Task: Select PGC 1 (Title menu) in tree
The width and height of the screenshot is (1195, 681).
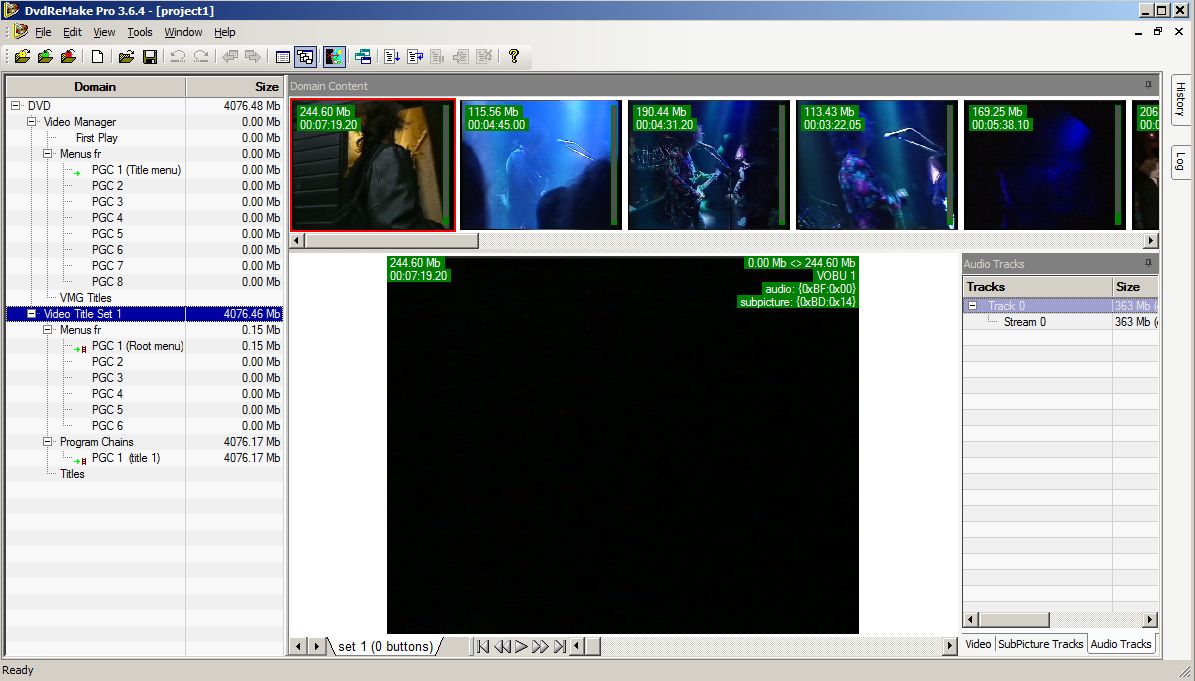Action: tap(136, 170)
